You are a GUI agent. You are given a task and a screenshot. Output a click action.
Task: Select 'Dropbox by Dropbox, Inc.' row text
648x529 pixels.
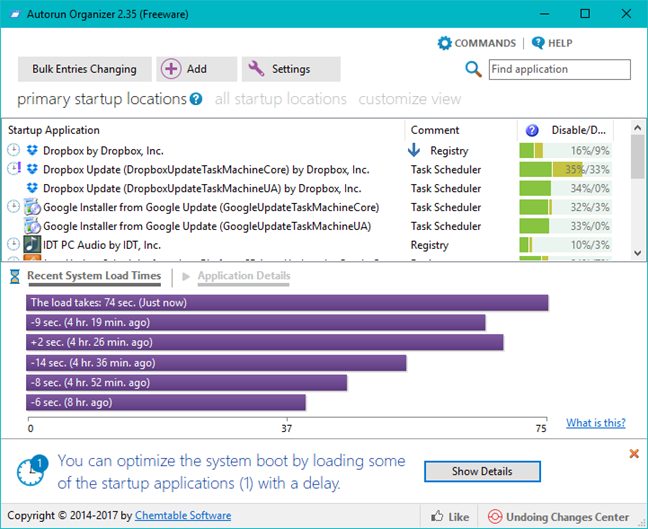pos(103,150)
